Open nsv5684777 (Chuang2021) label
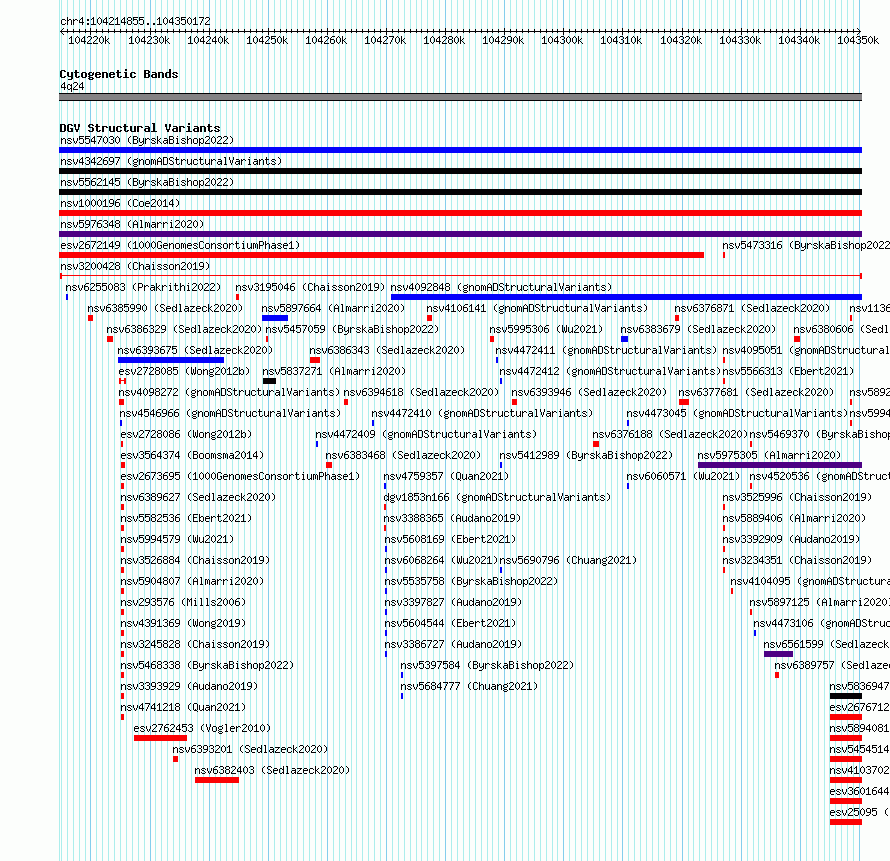The image size is (890, 861). coord(469,686)
